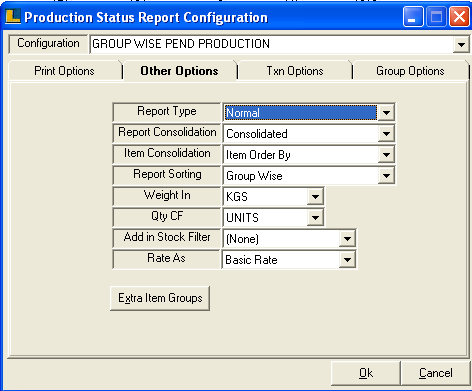Expand the Report Type dropdown arrow
472x391 pixels.
[386, 113]
